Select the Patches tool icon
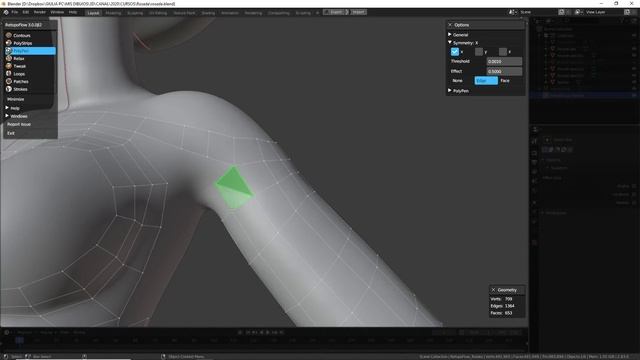 9,81
